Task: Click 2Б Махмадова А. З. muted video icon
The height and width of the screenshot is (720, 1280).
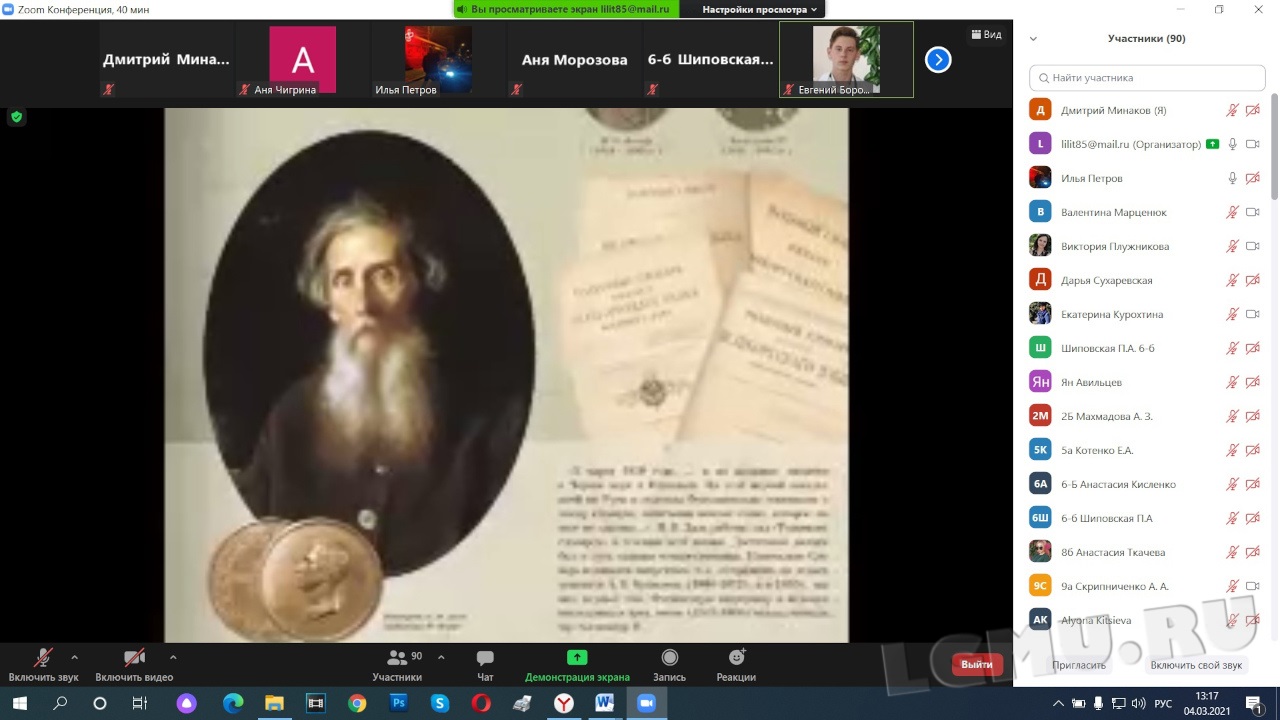Action: pos(1253,416)
